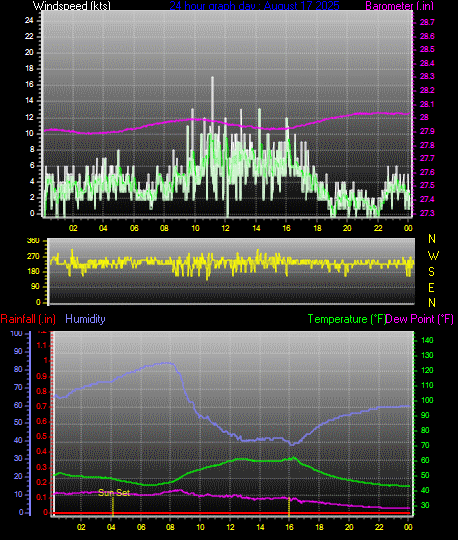Click the 27.9 barometer scale value

(x=427, y=131)
